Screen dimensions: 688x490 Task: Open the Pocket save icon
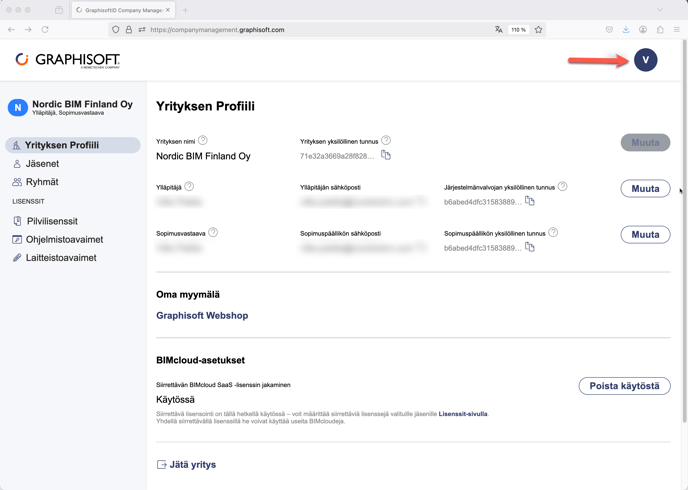tap(609, 29)
